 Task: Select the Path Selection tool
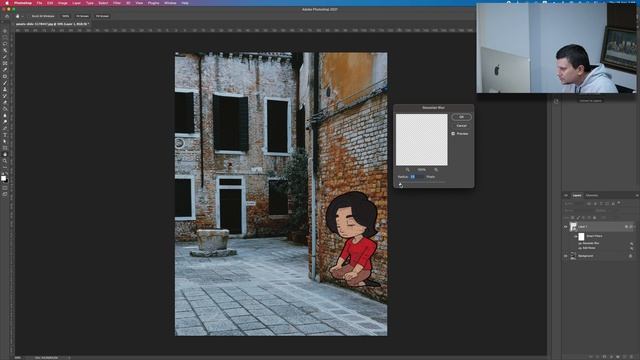tap(5, 142)
